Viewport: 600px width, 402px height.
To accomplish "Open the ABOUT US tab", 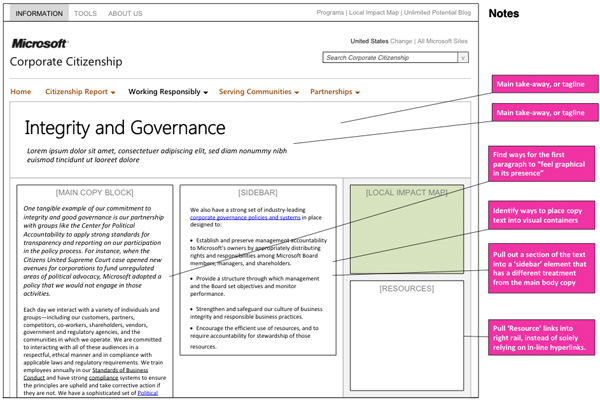I will pos(125,13).
